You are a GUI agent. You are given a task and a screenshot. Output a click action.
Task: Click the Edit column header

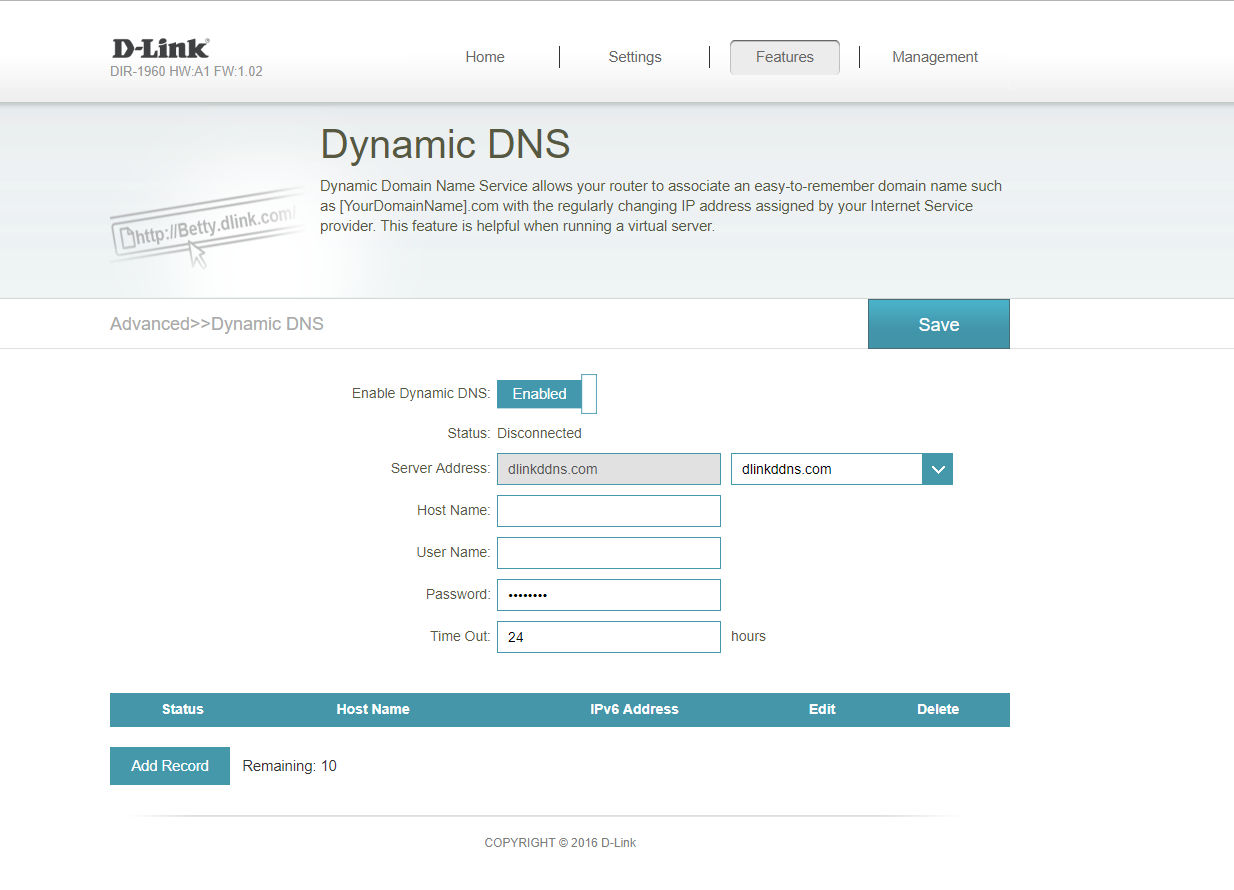[x=822, y=709]
